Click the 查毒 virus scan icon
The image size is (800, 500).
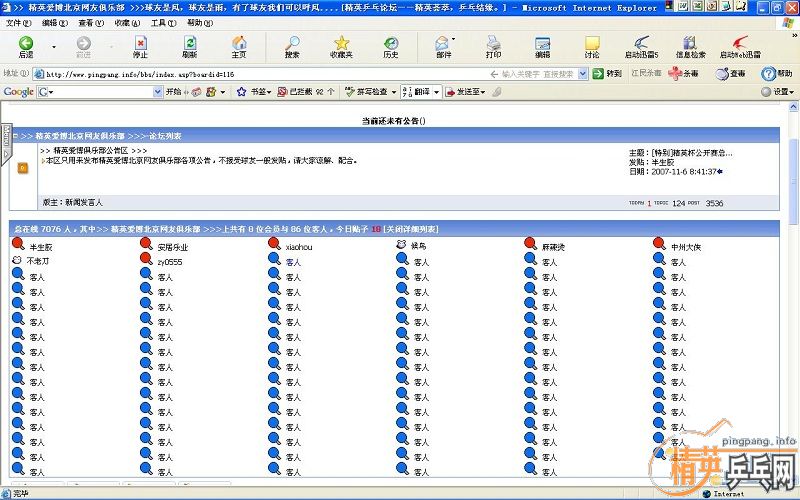(730, 73)
